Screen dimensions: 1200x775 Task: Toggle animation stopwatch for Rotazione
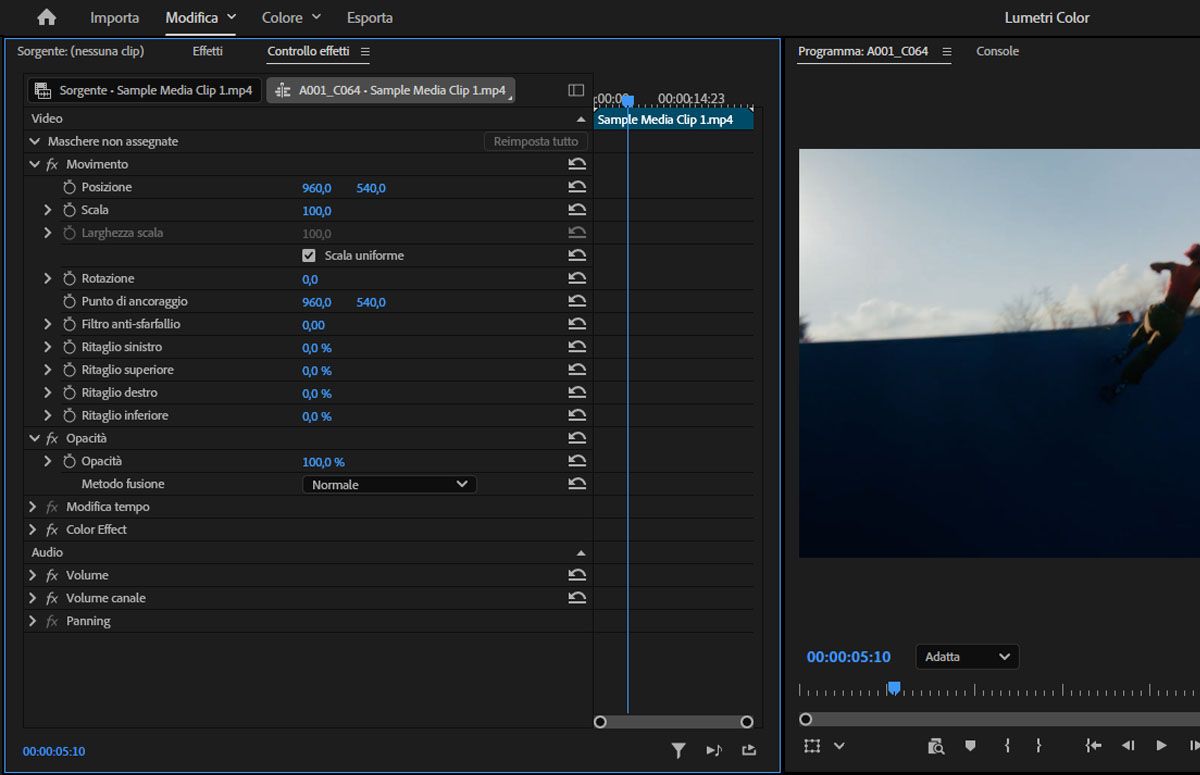point(69,279)
